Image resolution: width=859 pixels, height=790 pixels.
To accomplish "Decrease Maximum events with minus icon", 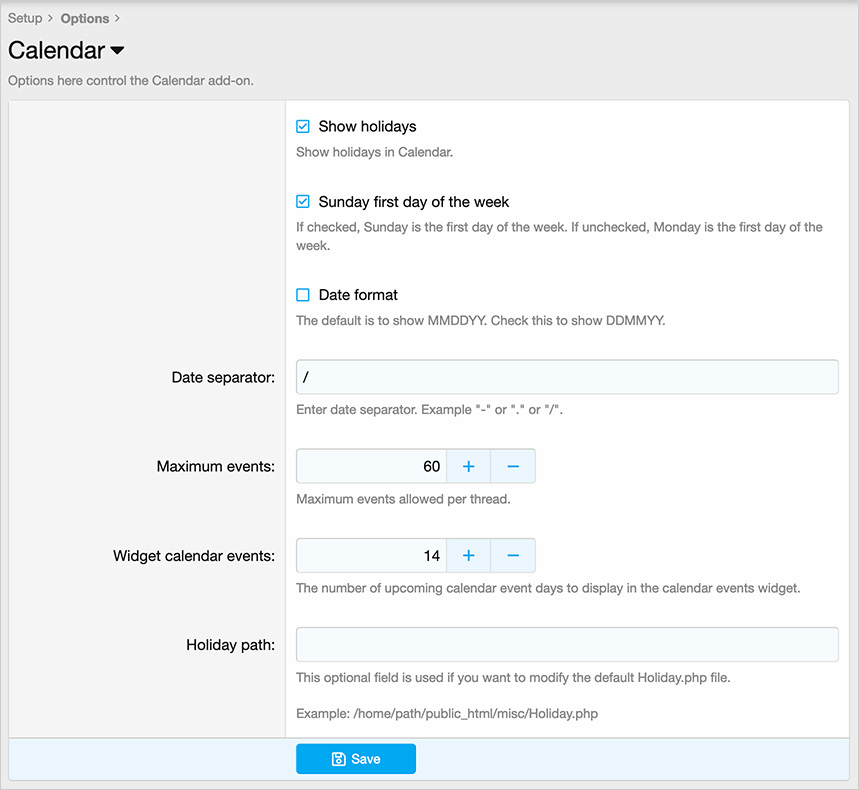I will point(513,466).
